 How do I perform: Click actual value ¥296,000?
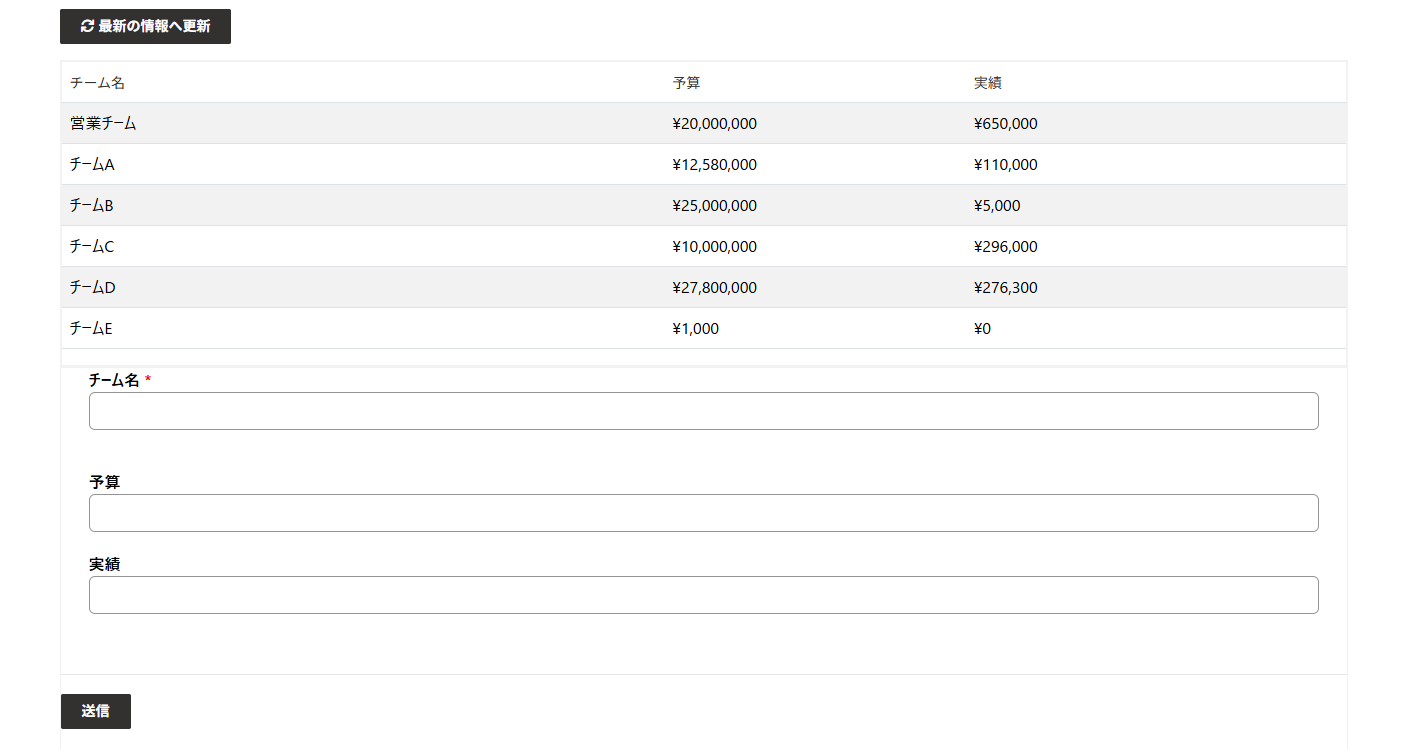[x=1006, y=247]
